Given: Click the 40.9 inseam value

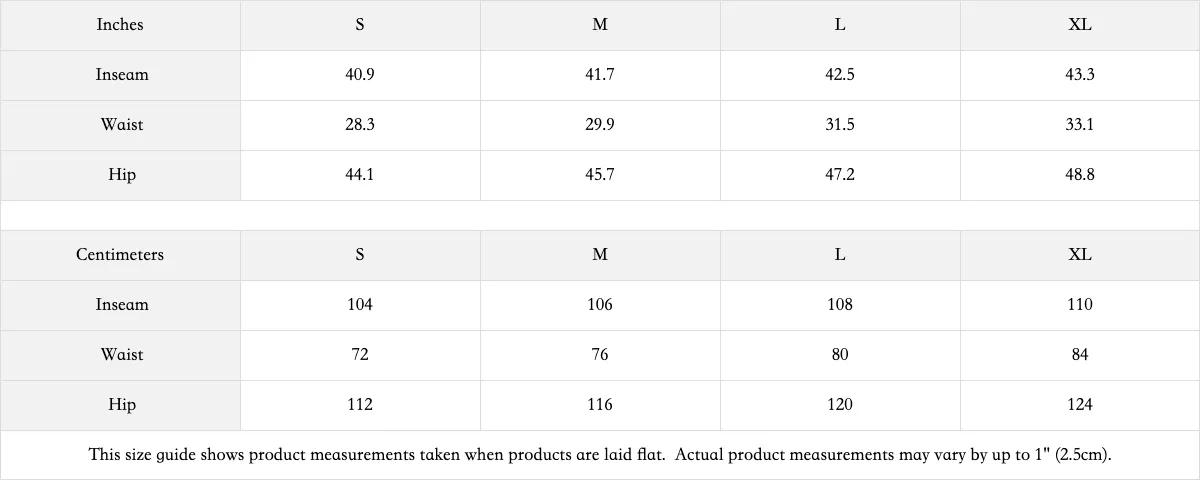Looking at the screenshot, I should pyautogui.click(x=360, y=75).
